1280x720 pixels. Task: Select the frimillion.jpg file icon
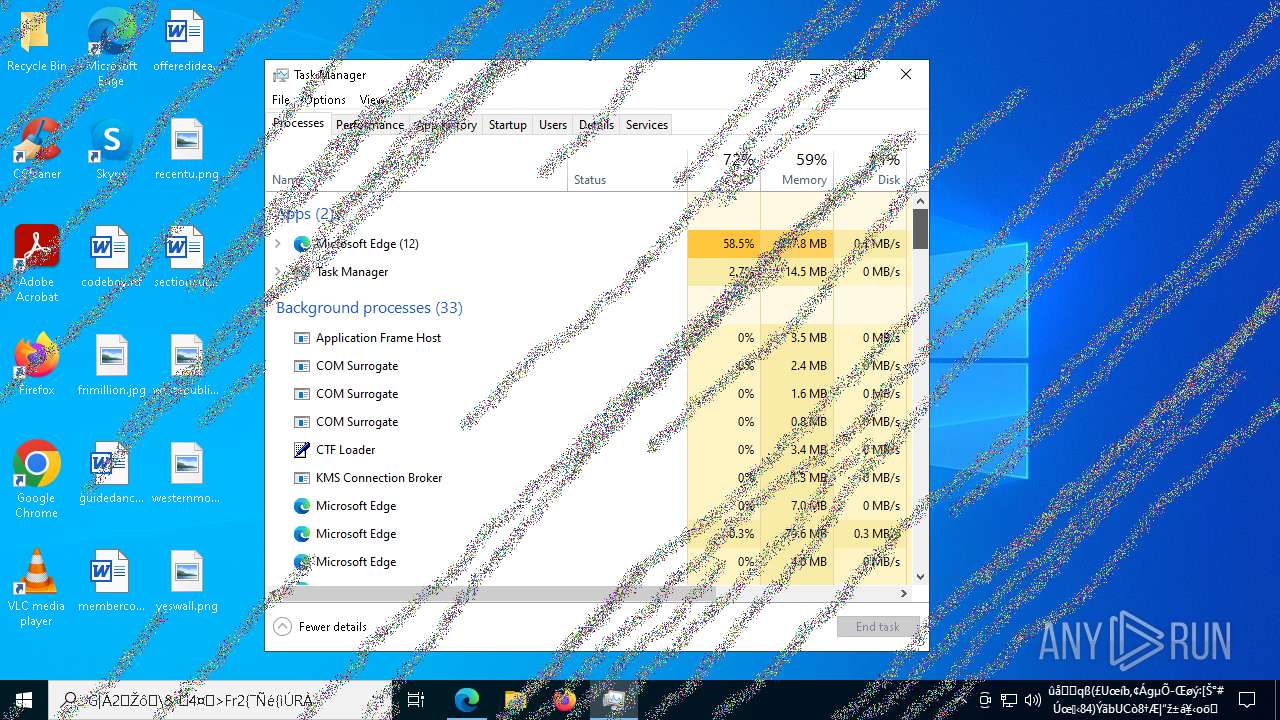point(111,366)
